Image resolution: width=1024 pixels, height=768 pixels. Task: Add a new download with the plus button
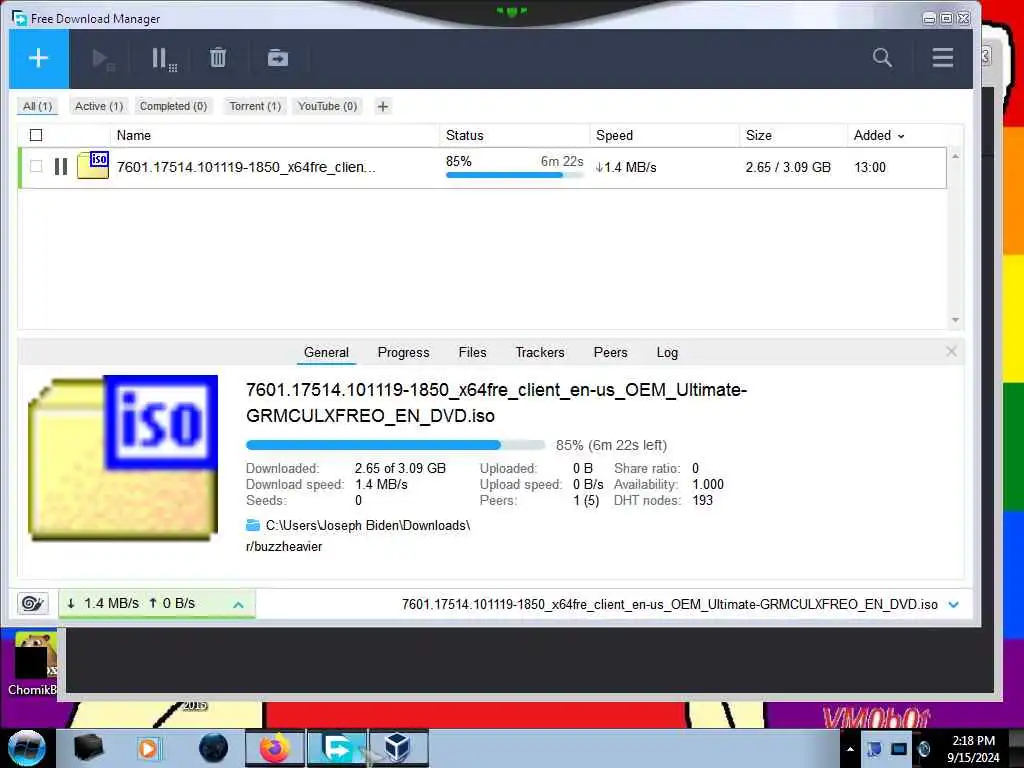tap(39, 58)
